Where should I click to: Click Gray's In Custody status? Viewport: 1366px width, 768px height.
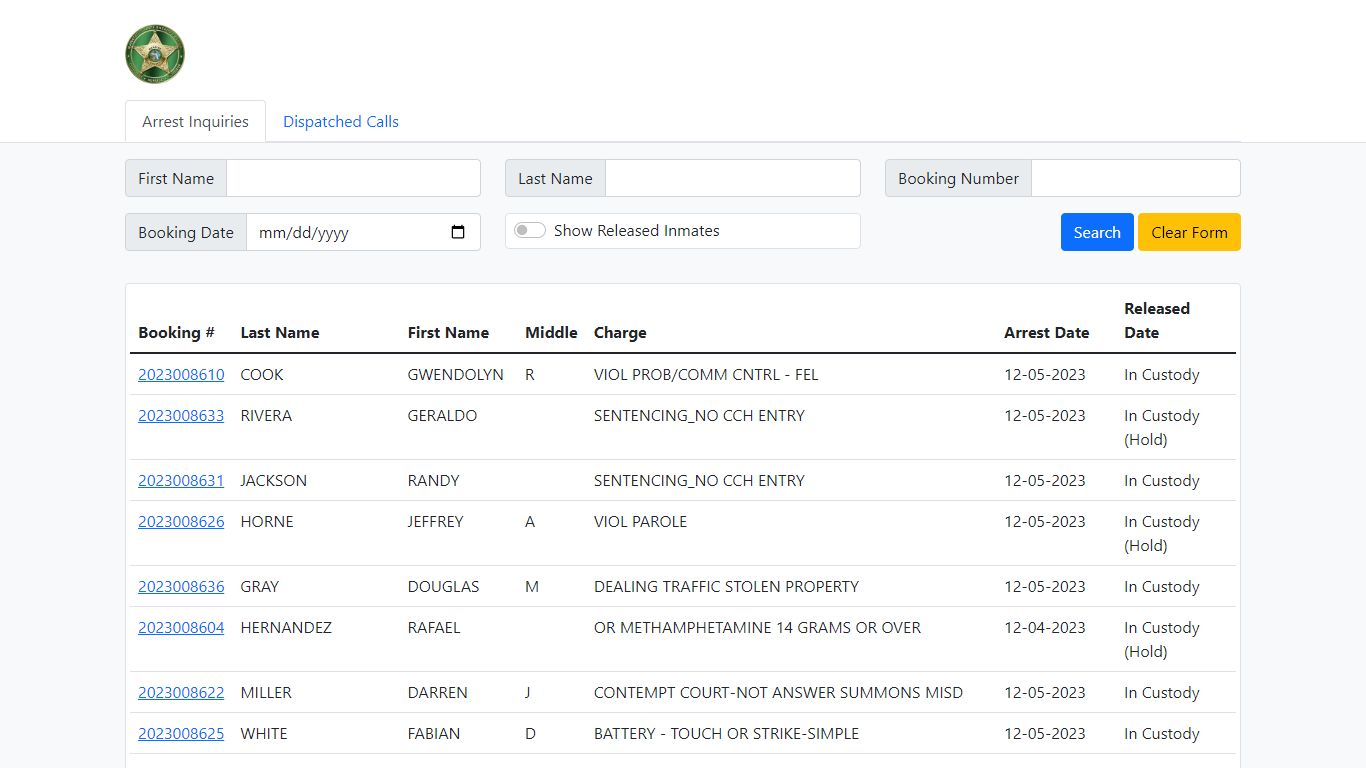pyautogui.click(x=1162, y=586)
